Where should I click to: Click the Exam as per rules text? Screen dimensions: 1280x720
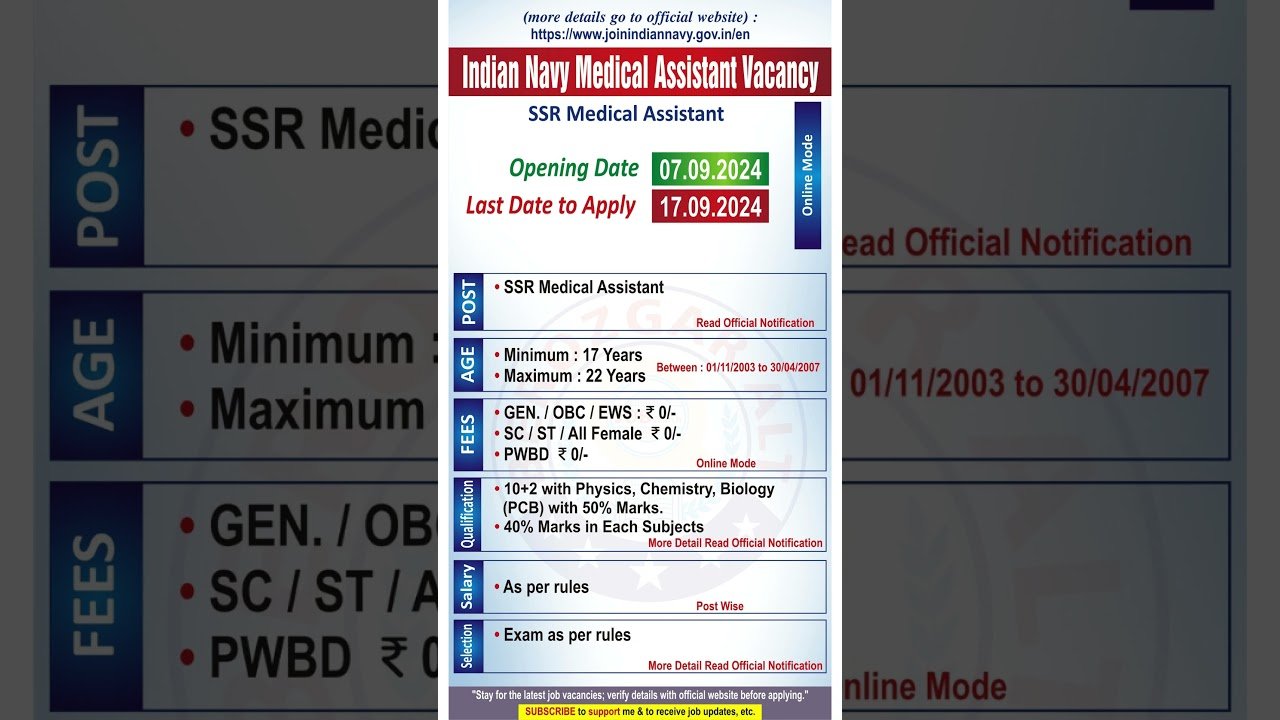point(567,635)
